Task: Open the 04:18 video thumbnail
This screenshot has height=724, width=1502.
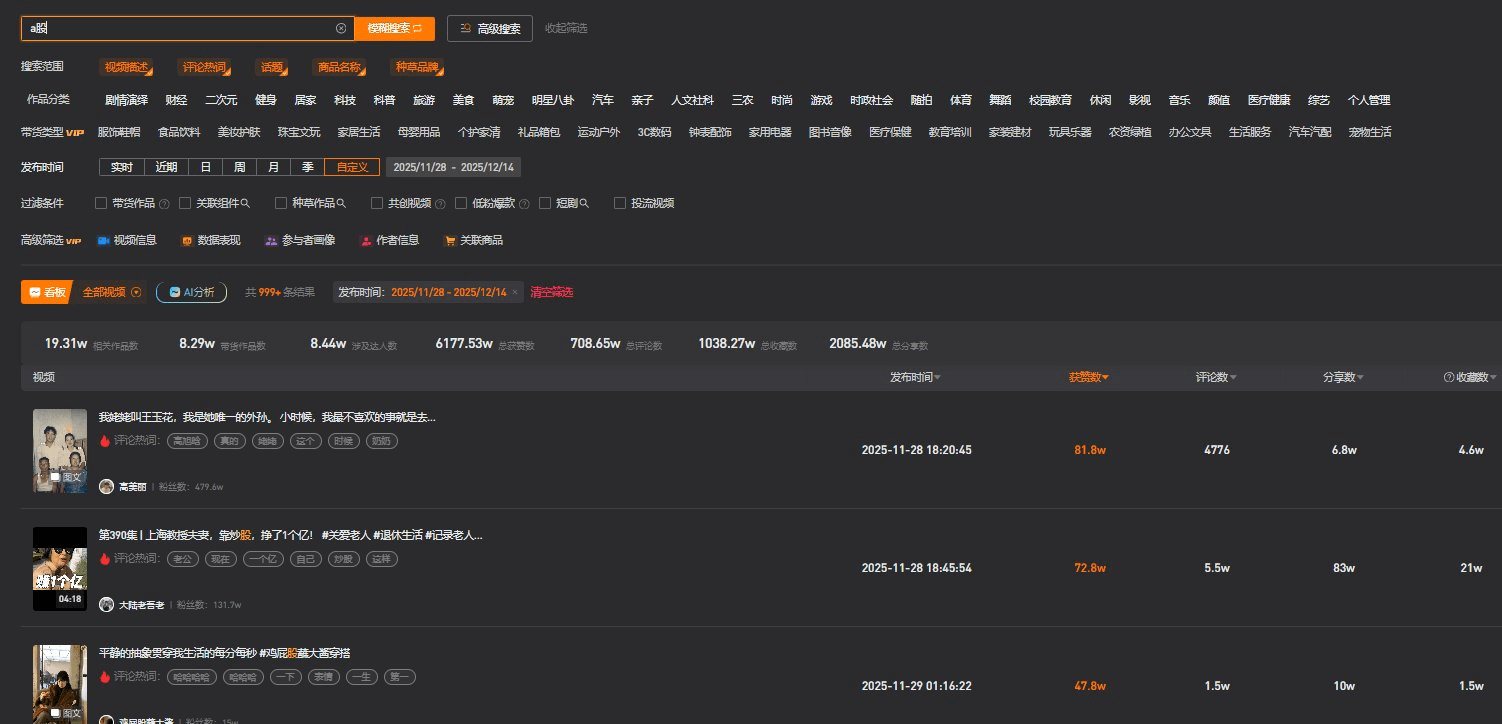Action: [60, 568]
